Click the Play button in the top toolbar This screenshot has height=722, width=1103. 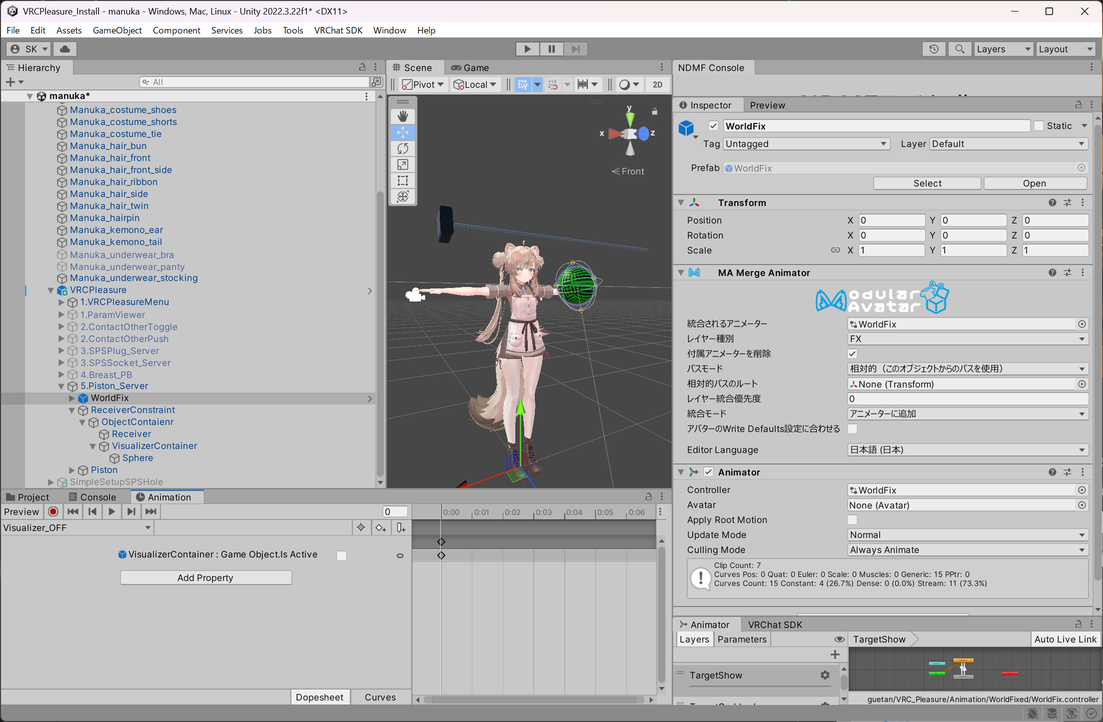click(x=527, y=49)
